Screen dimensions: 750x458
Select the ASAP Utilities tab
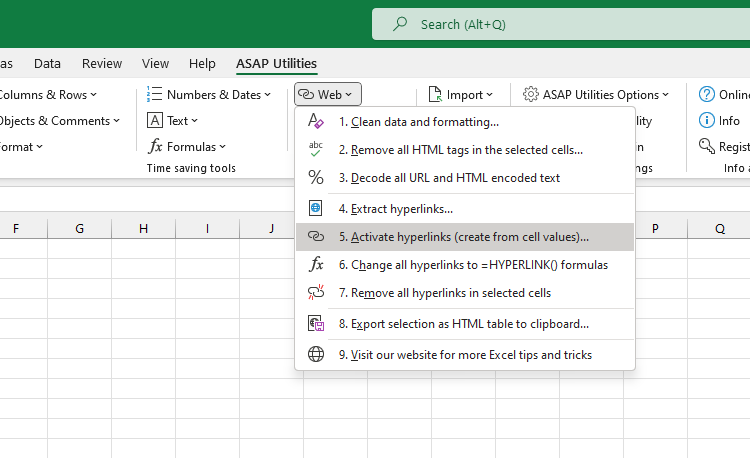(276, 63)
